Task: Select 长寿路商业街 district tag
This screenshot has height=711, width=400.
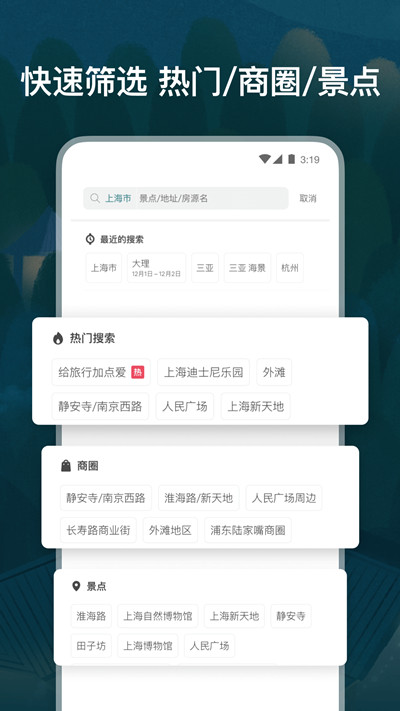Action: point(98,530)
